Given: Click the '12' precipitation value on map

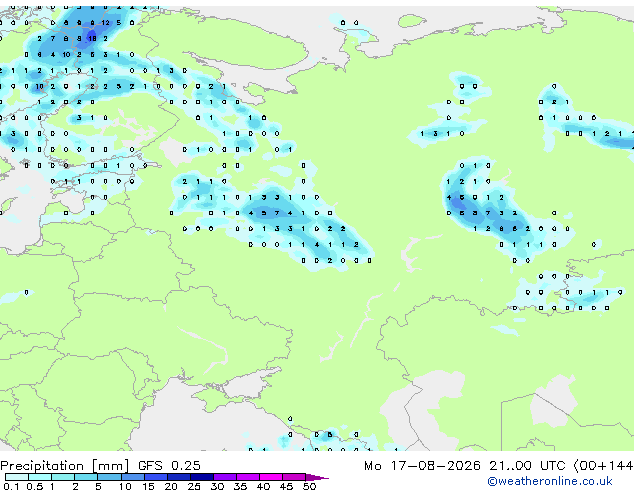Looking at the screenshot, I should click(105, 23).
